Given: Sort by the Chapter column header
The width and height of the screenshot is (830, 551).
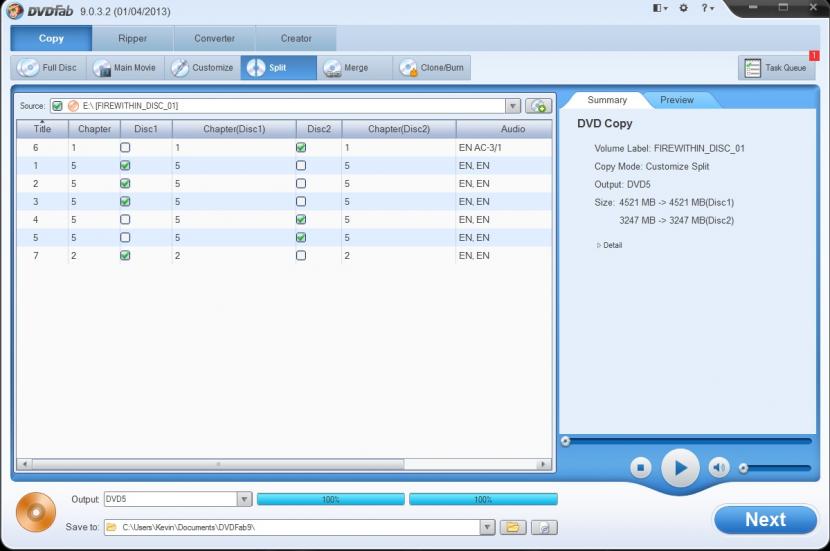Looking at the screenshot, I should [x=94, y=129].
